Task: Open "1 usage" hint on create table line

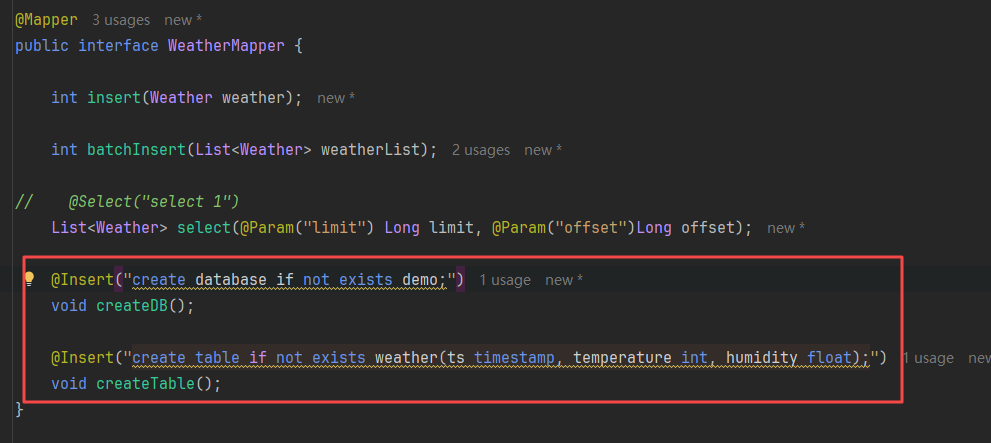Action: click(x=928, y=358)
